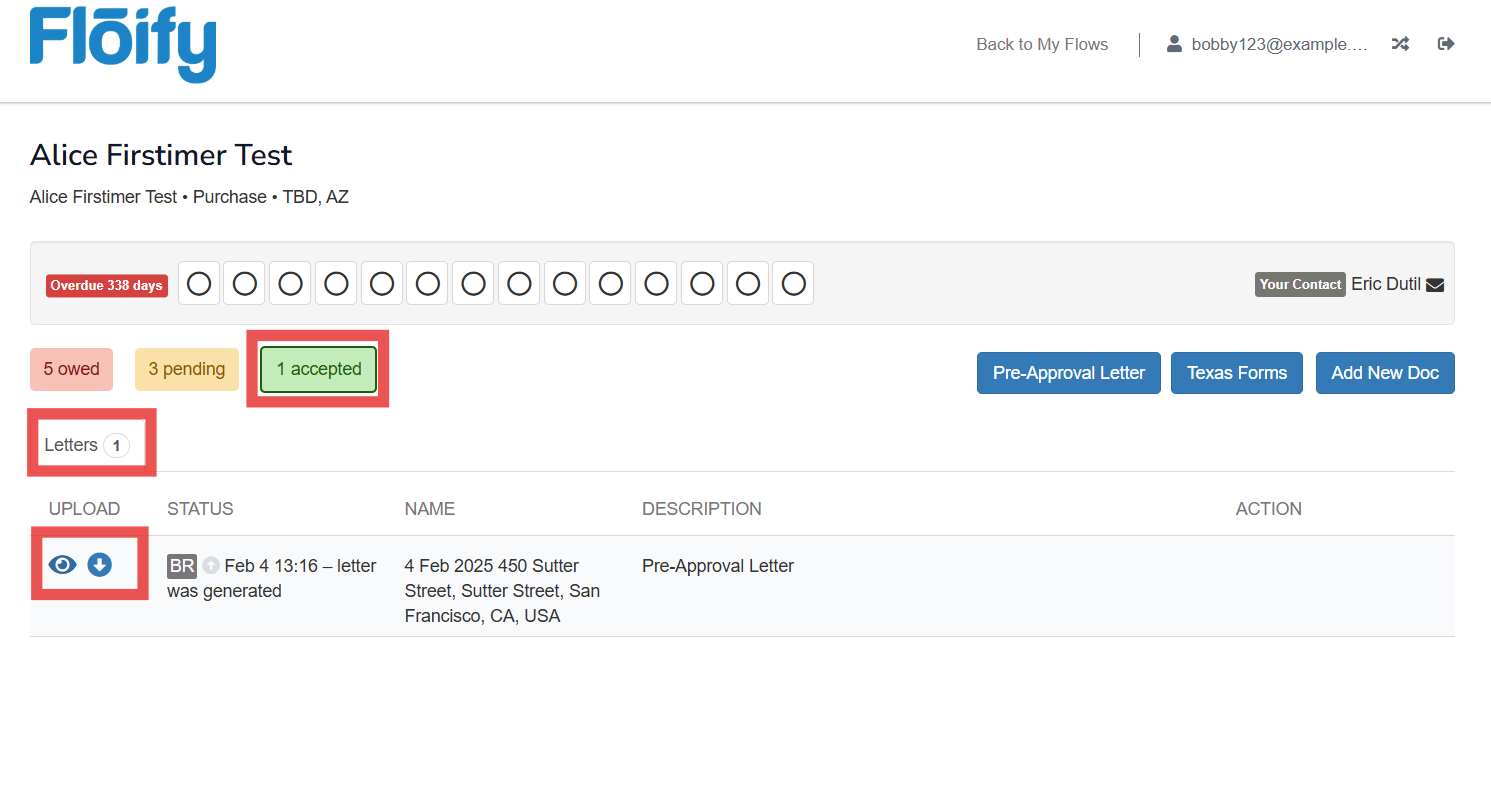
Task: Click the Pre-Approval Letter button
Action: pyautogui.click(x=1068, y=373)
